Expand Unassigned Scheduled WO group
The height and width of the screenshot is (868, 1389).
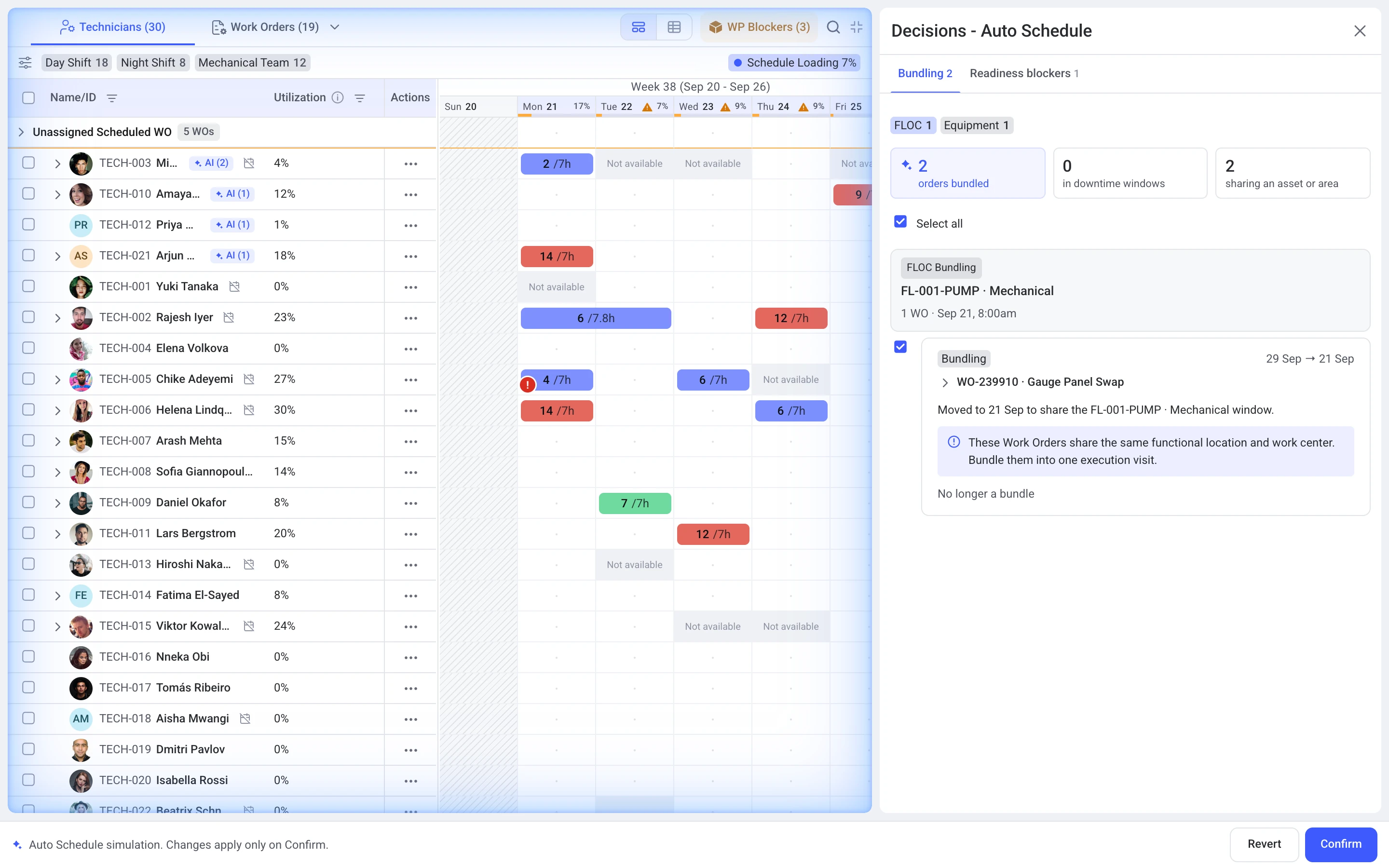[21, 132]
